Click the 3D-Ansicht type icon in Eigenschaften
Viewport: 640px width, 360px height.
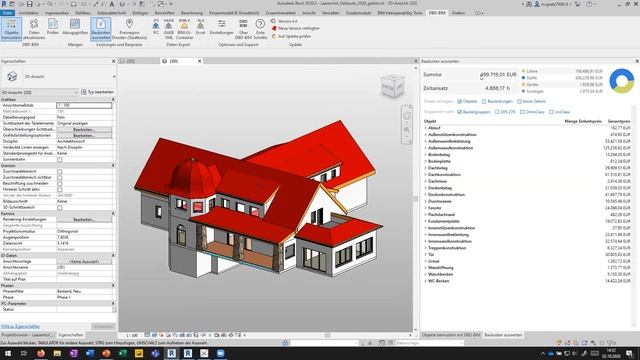(12, 76)
